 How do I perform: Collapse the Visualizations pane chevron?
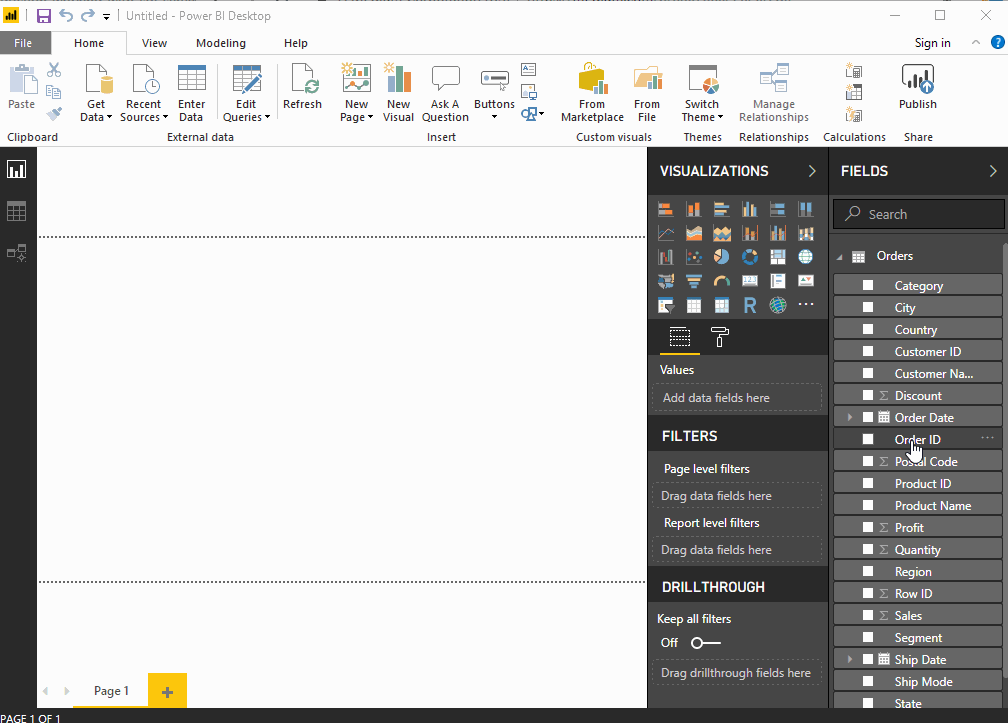point(812,171)
